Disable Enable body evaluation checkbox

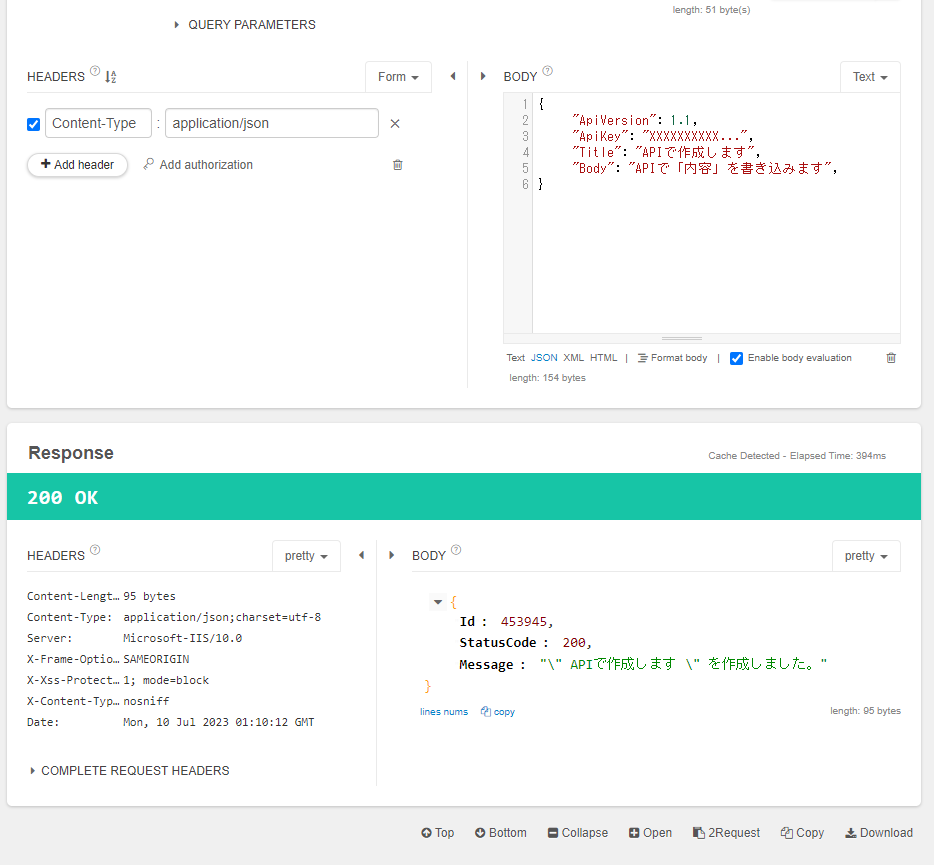[x=736, y=358]
